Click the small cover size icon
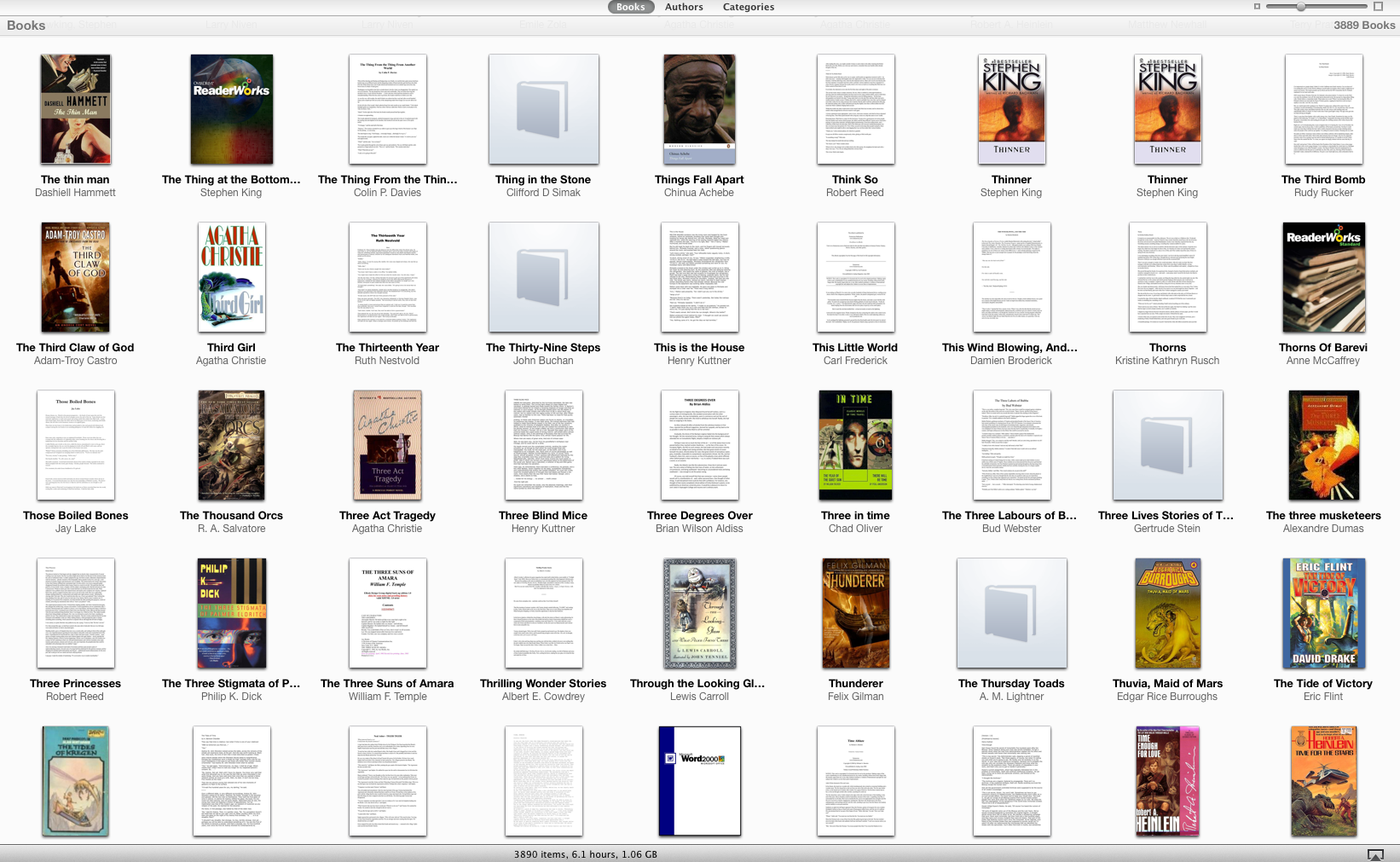The height and width of the screenshot is (862, 1400). (x=1257, y=7)
